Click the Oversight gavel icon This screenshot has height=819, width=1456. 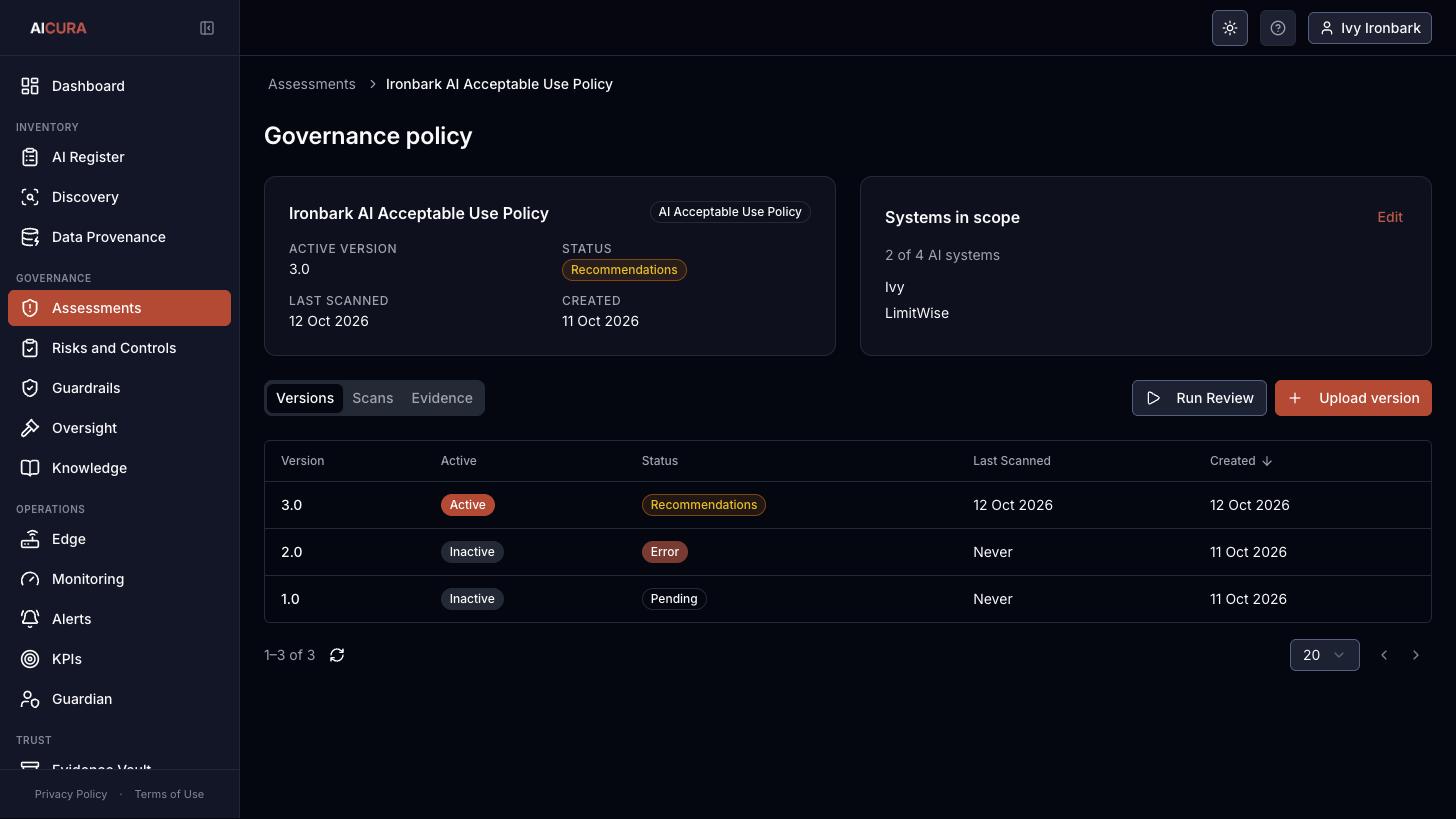30,428
